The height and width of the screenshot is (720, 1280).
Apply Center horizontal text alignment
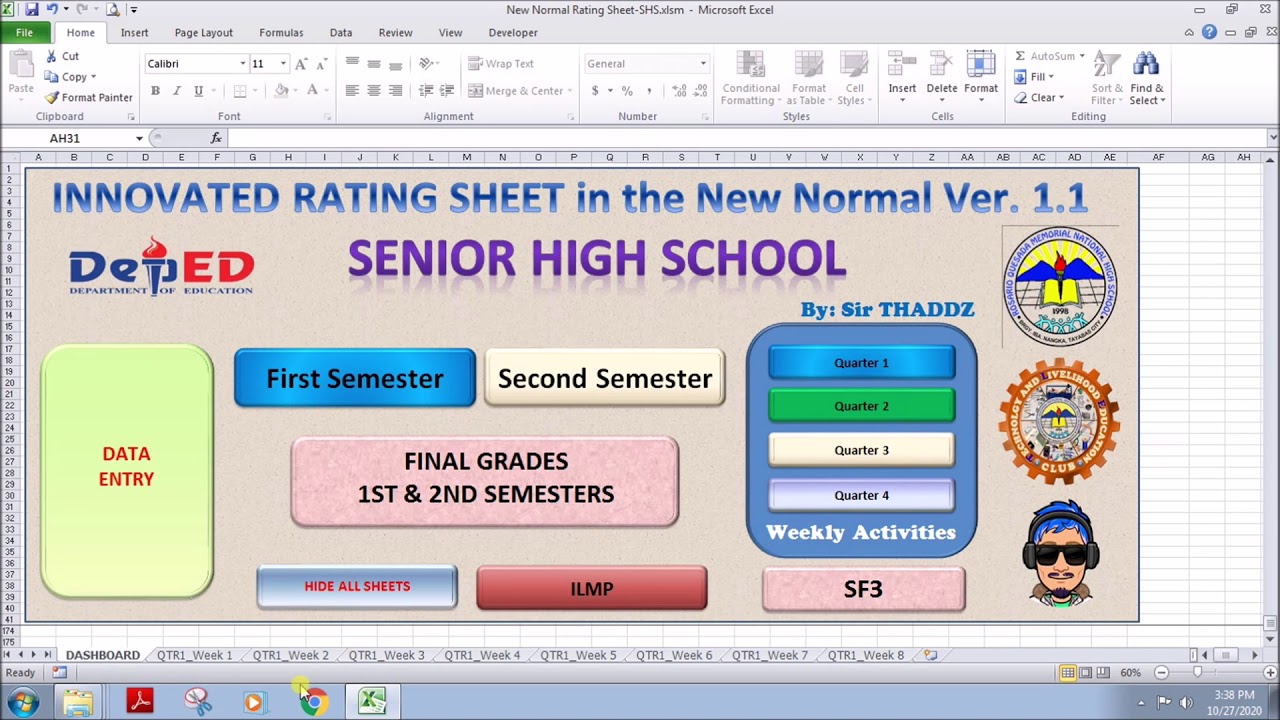[374, 91]
